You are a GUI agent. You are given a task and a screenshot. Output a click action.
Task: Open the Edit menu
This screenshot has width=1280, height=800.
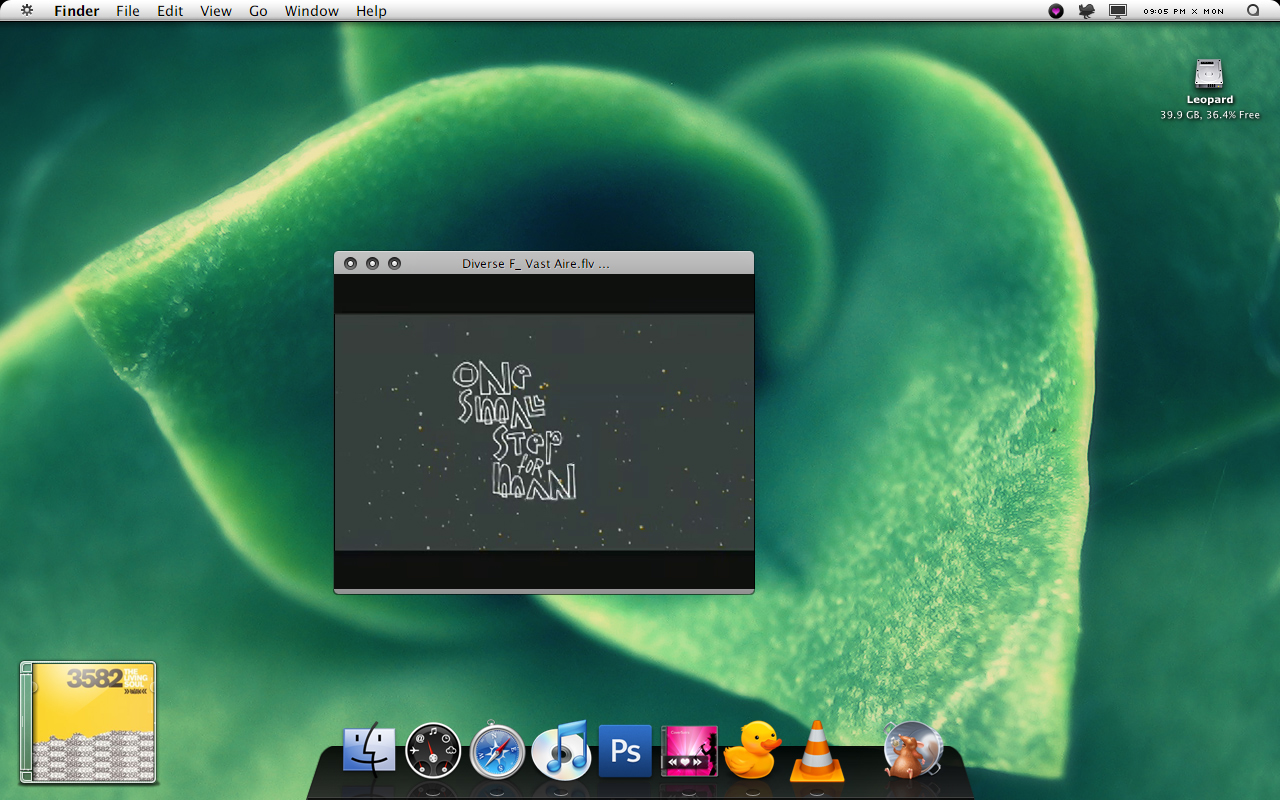170,11
